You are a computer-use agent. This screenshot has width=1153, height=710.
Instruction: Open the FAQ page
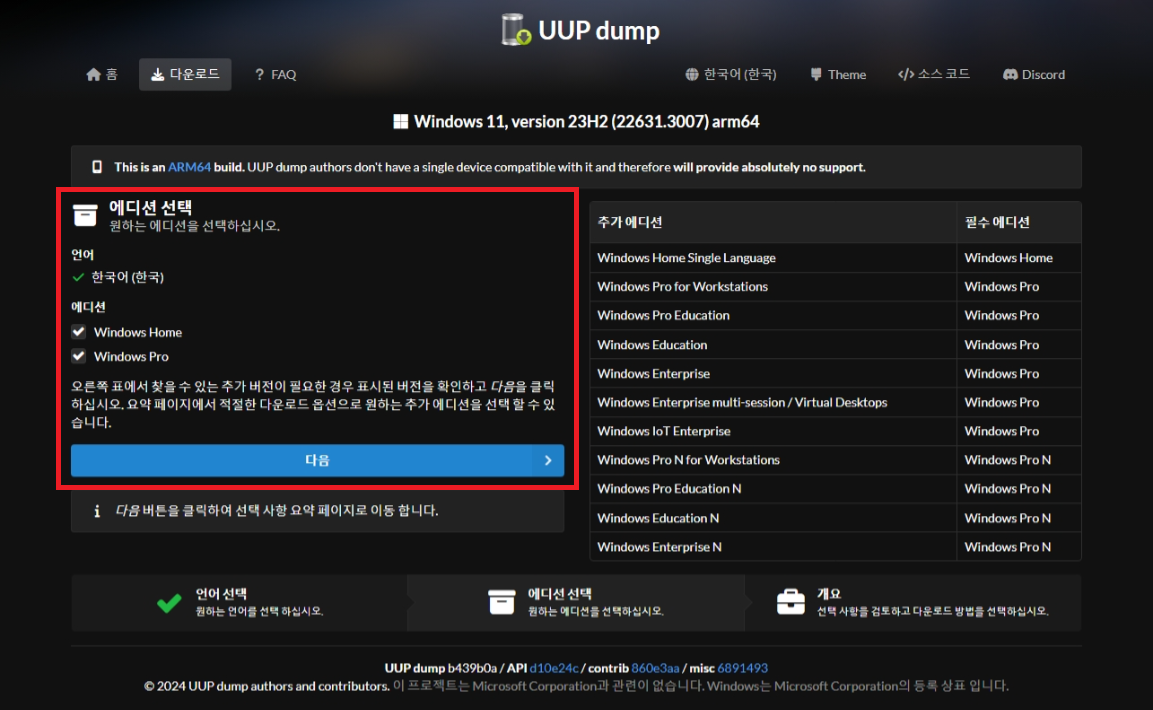point(275,74)
